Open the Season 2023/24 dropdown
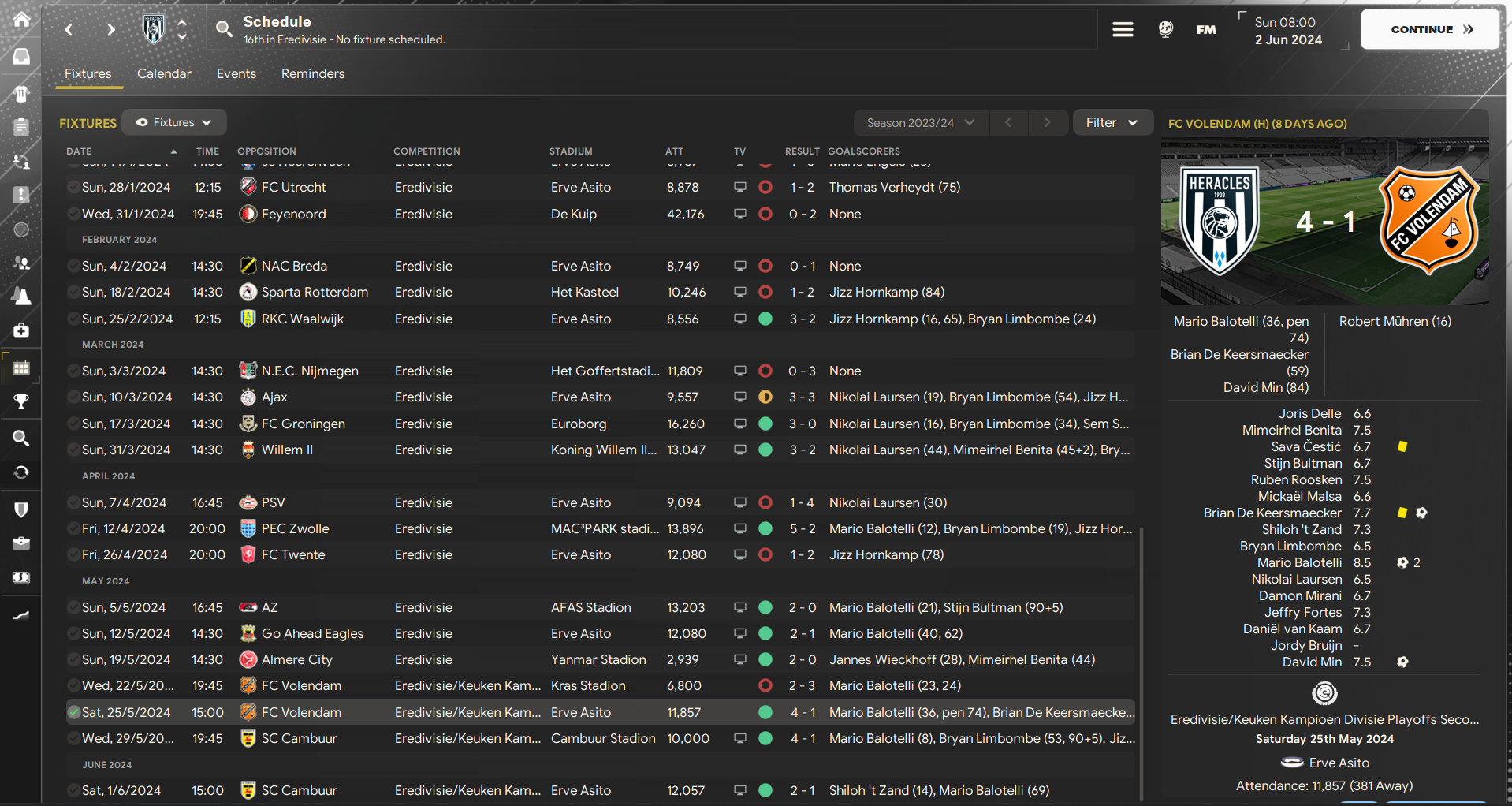Screen dimensions: 1512x806 921,122
